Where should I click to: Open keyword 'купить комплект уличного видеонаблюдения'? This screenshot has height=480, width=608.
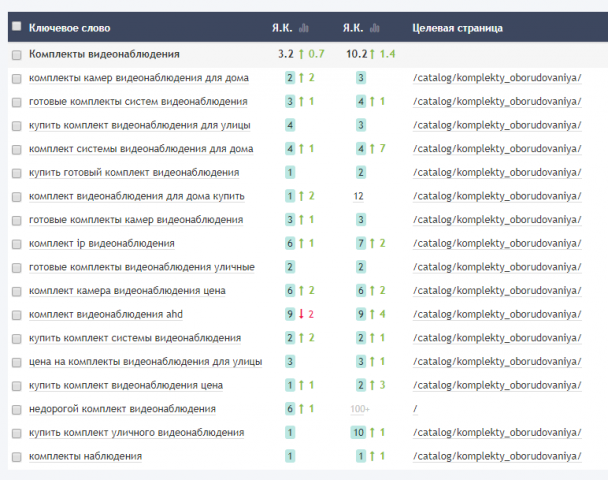(136, 433)
